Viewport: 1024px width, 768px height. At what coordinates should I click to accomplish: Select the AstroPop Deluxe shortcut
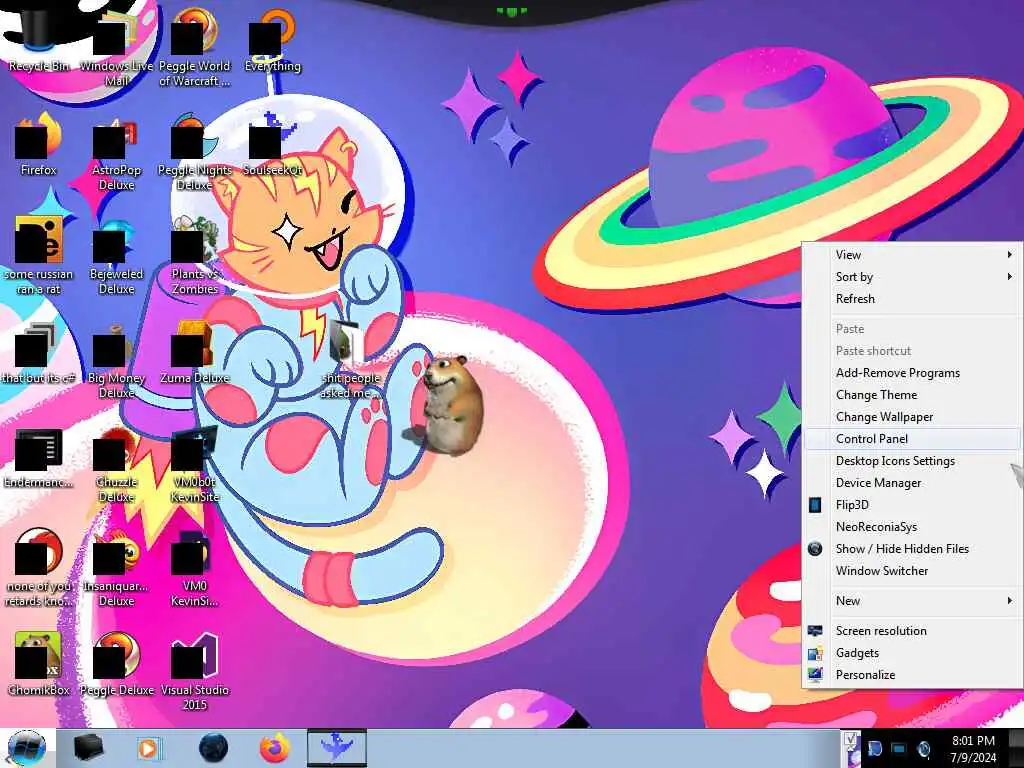click(116, 152)
